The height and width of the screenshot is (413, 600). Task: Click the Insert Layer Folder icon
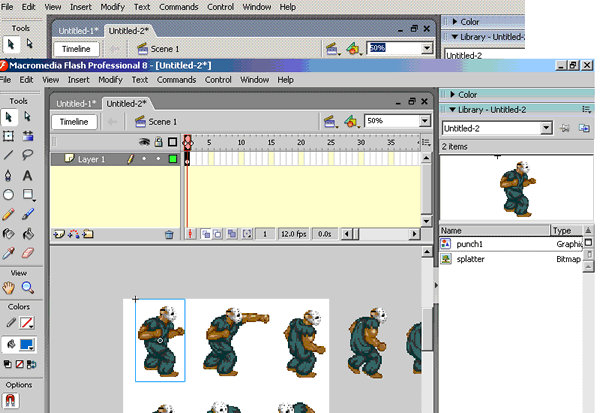coord(88,234)
